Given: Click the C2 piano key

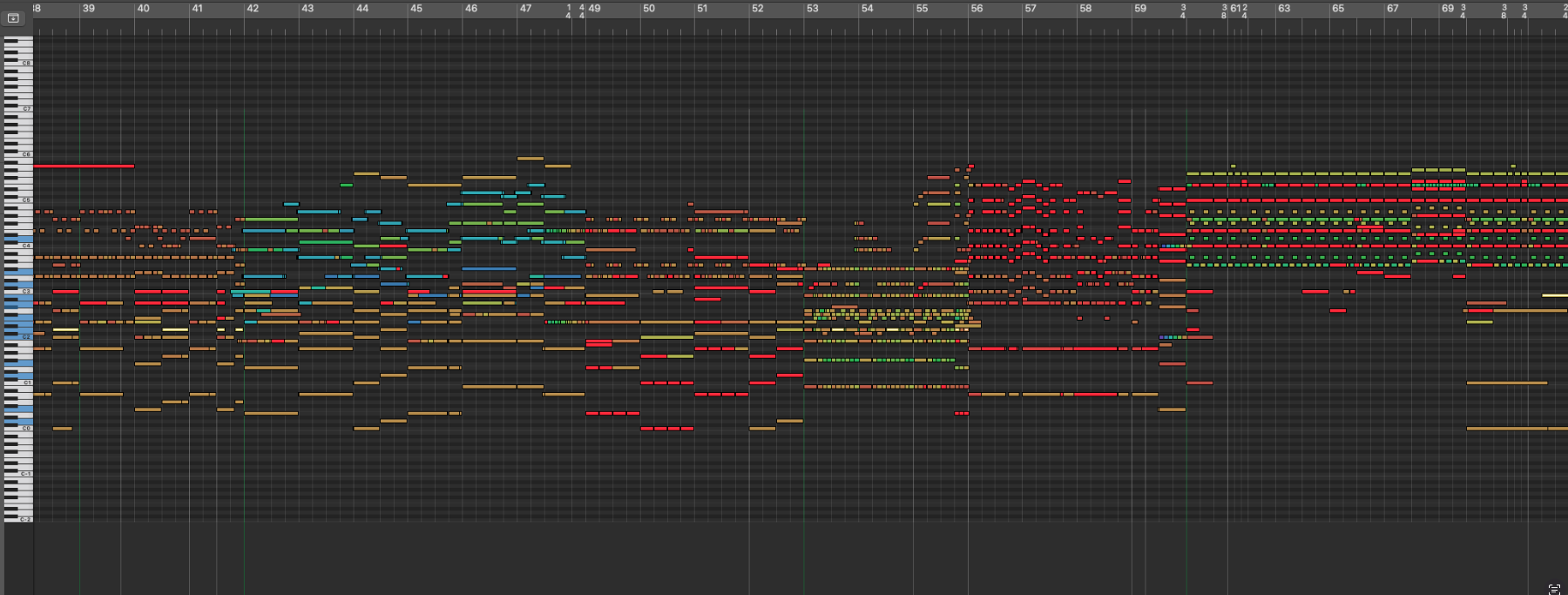Looking at the screenshot, I should 19,337.
